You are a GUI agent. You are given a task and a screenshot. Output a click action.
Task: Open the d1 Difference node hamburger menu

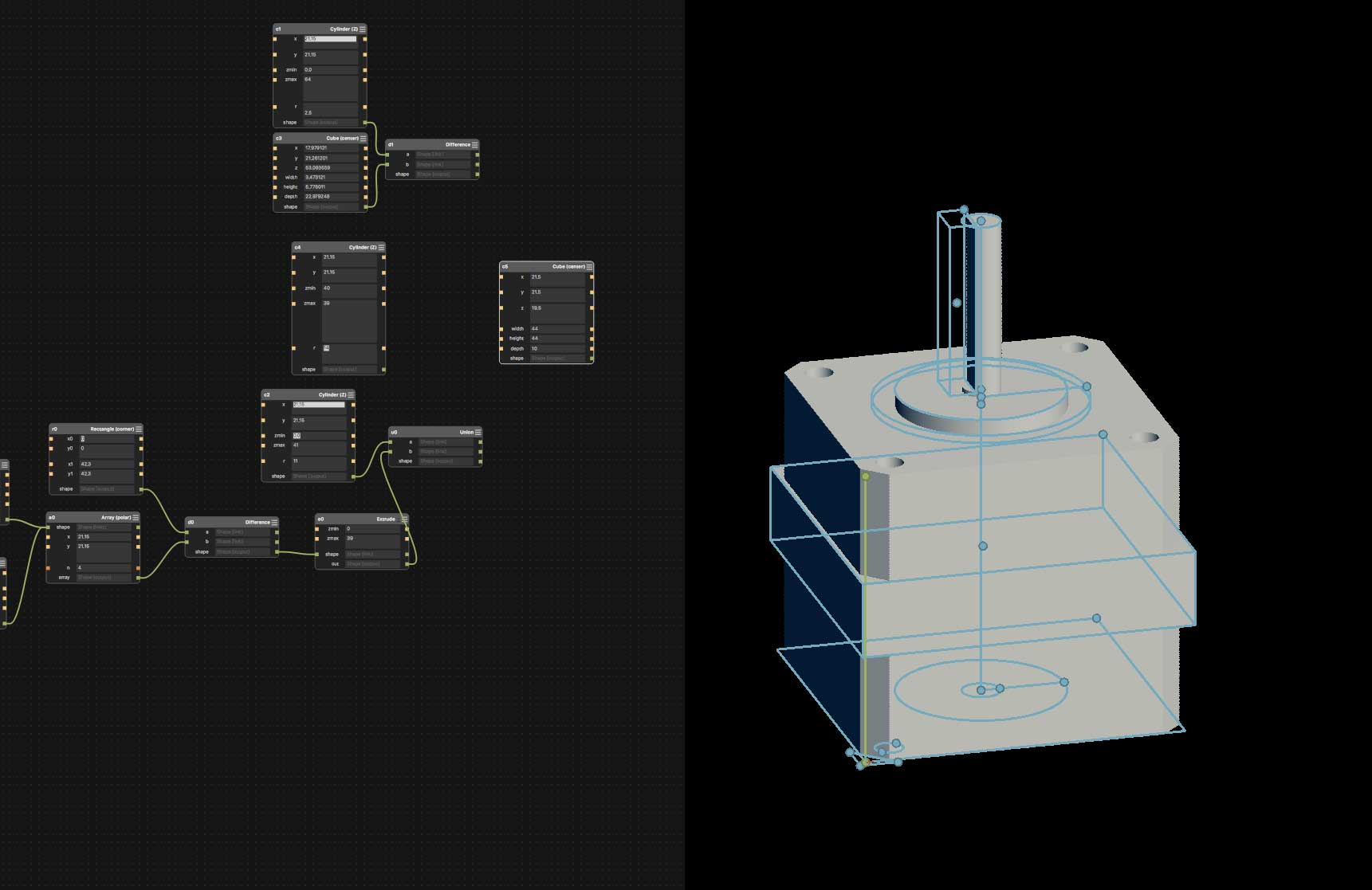pos(475,144)
